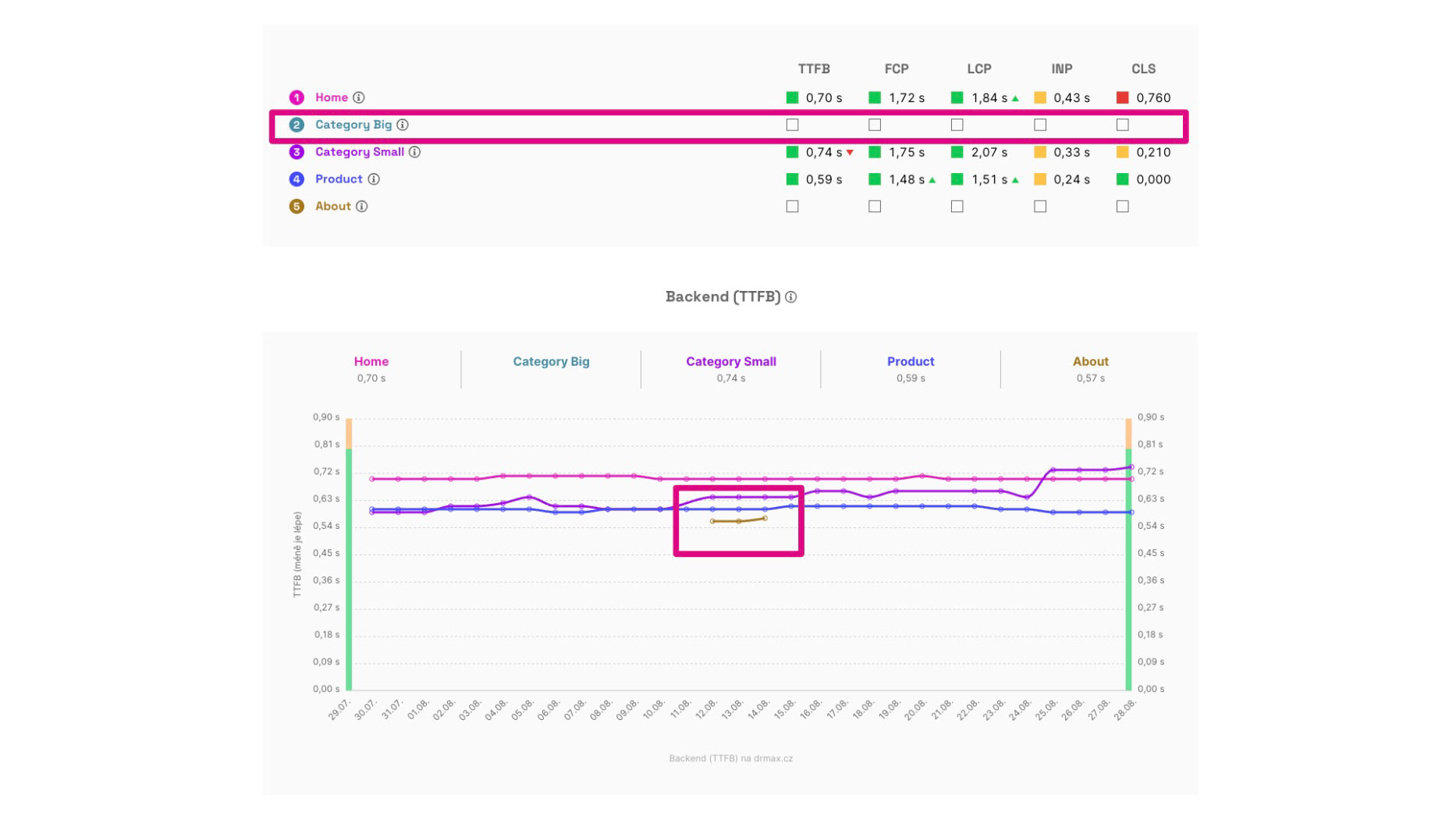
Task: Click the LCP column header
Action: 979,69
